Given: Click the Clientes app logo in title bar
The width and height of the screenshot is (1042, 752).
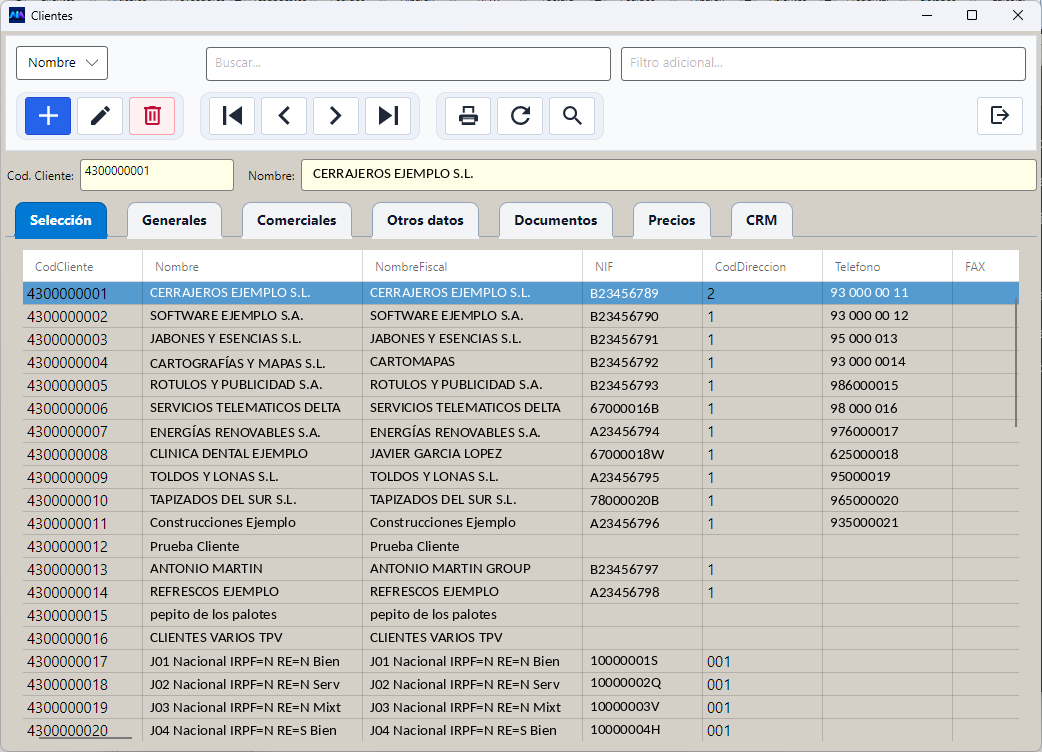Looking at the screenshot, I should click(17, 15).
